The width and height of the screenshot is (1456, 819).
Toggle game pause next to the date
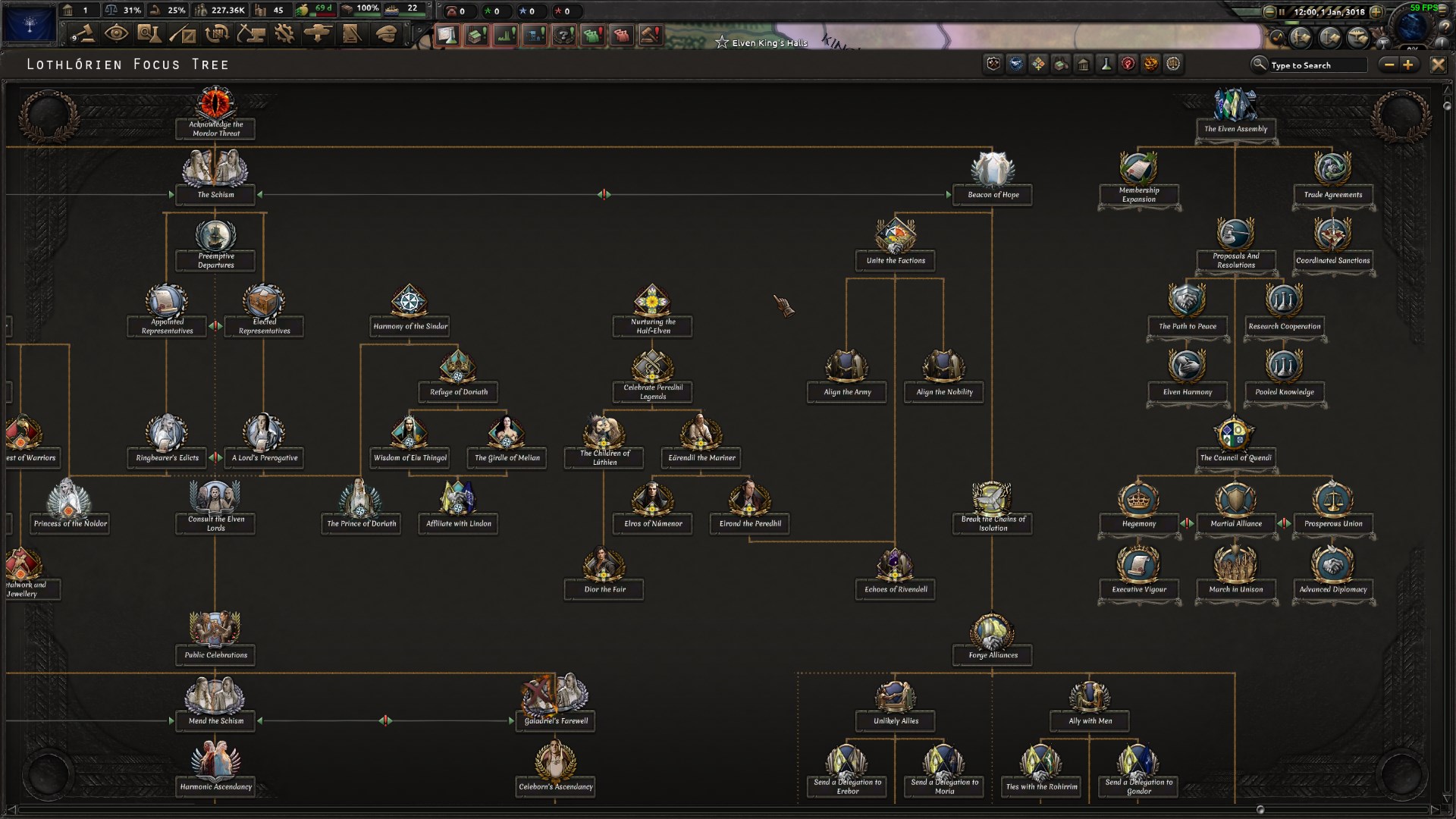(x=1282, y=11)
